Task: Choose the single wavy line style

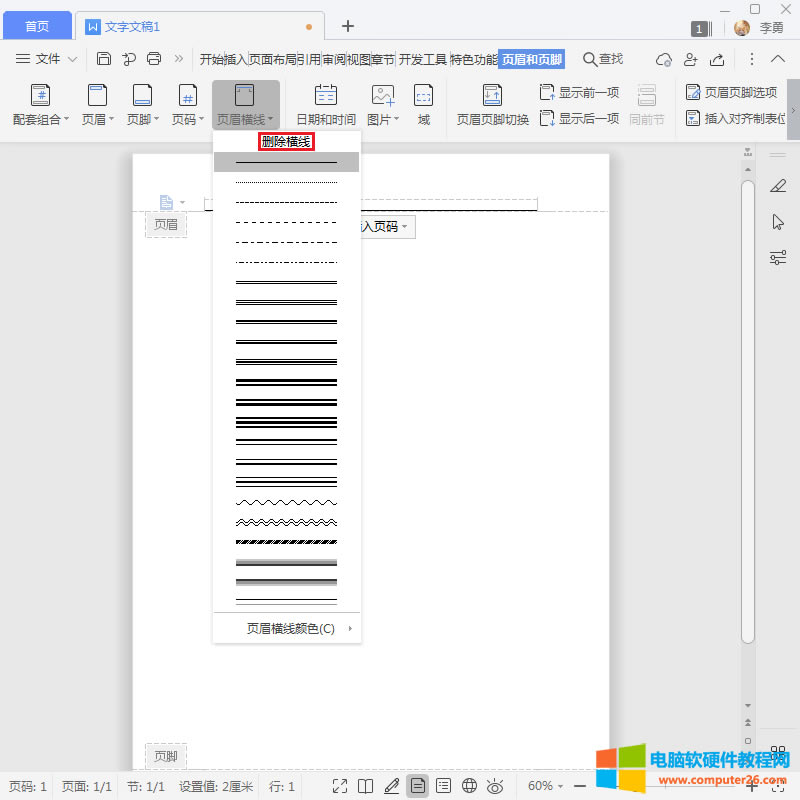Action: coord(286,502)
